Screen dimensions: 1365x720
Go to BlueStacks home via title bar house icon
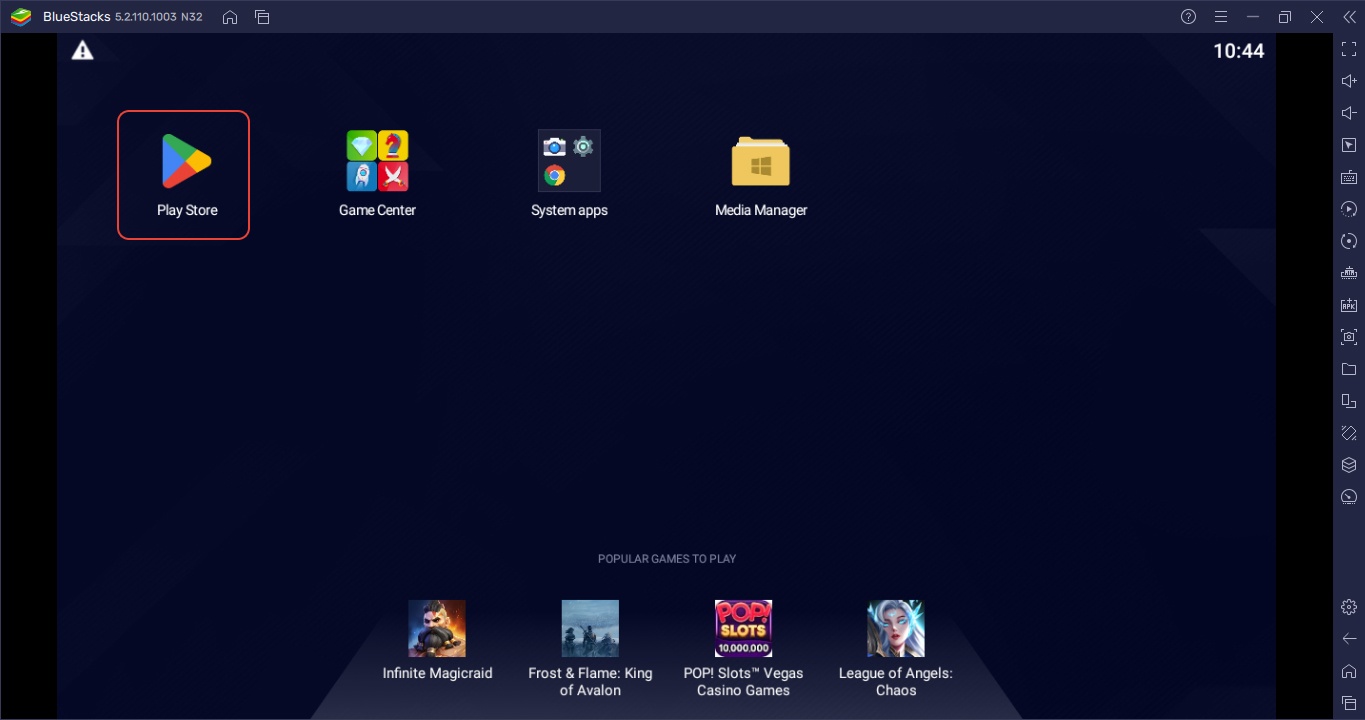(230, 17)
